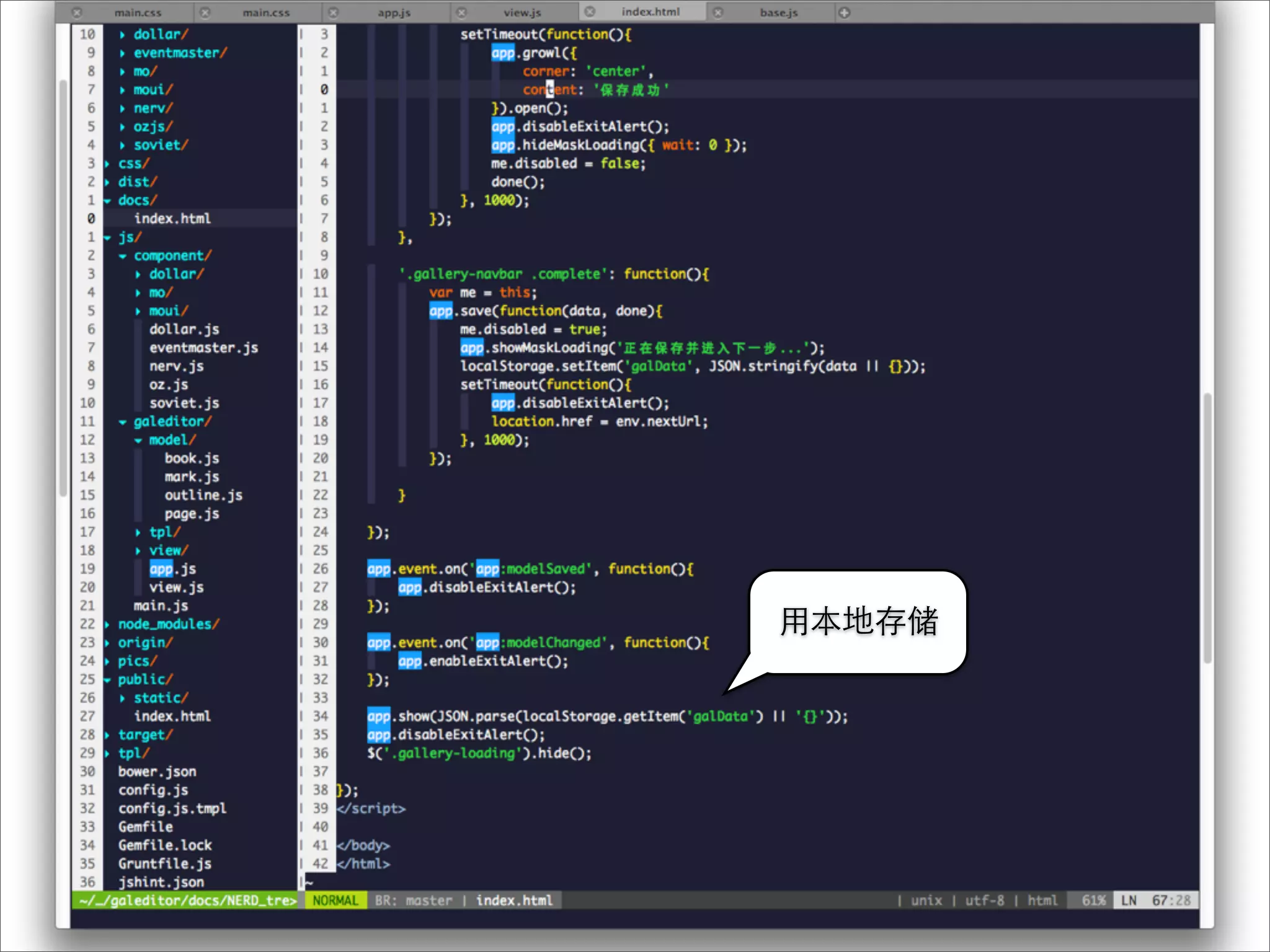
Task: Open nerv.js in the file tree
Action: (x=176, y=366)
